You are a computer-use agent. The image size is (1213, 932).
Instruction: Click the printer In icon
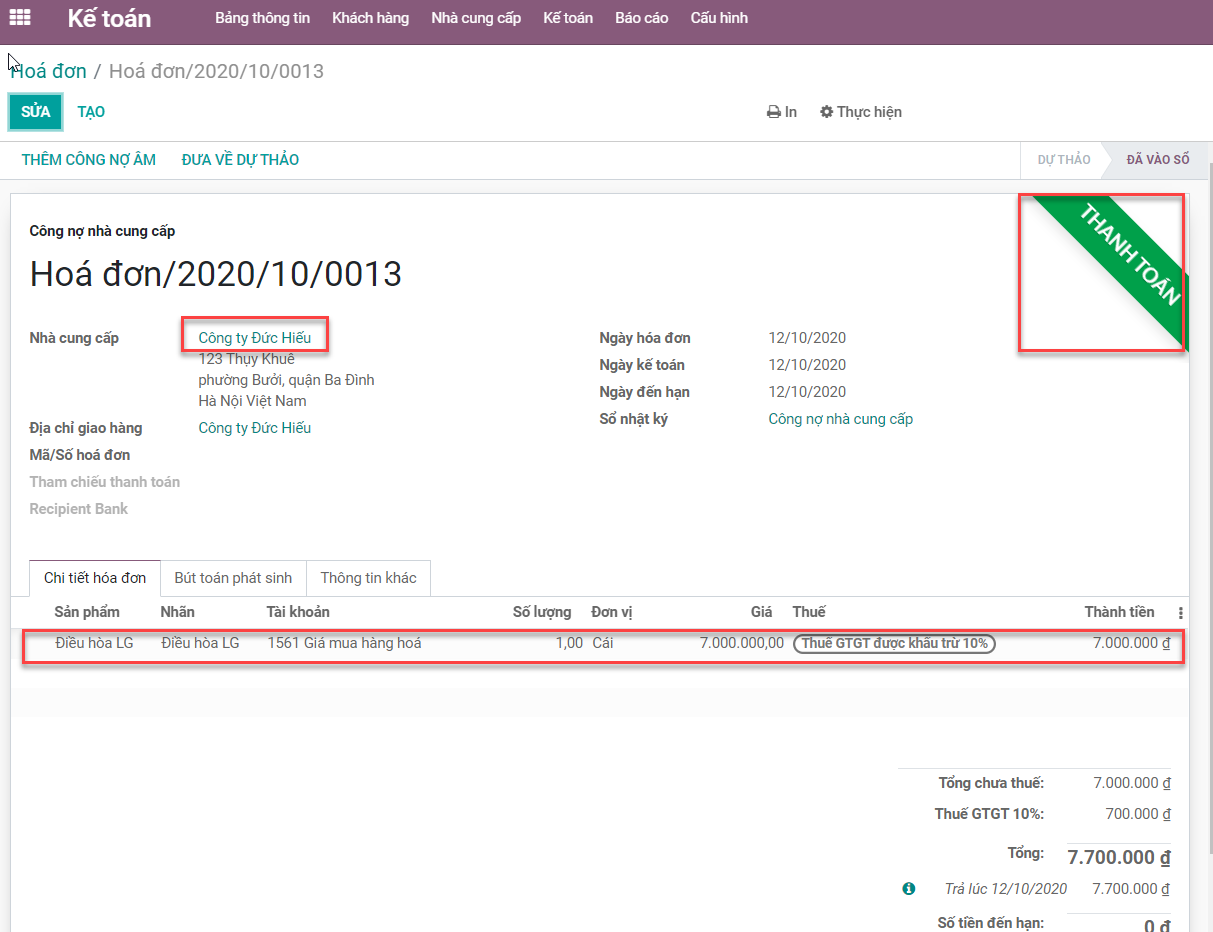[773, 112]
